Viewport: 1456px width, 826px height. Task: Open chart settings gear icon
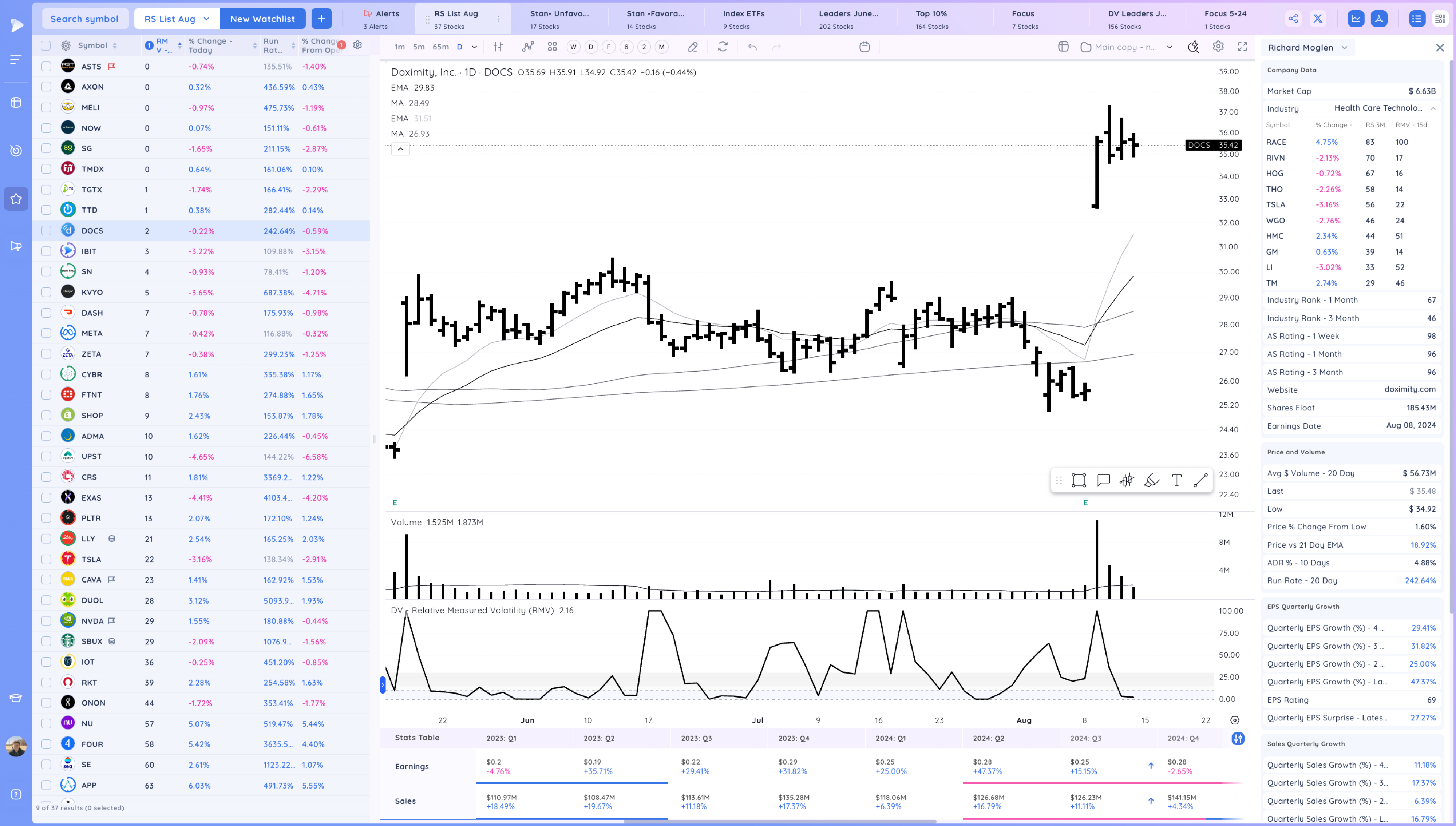[1218, 47]
